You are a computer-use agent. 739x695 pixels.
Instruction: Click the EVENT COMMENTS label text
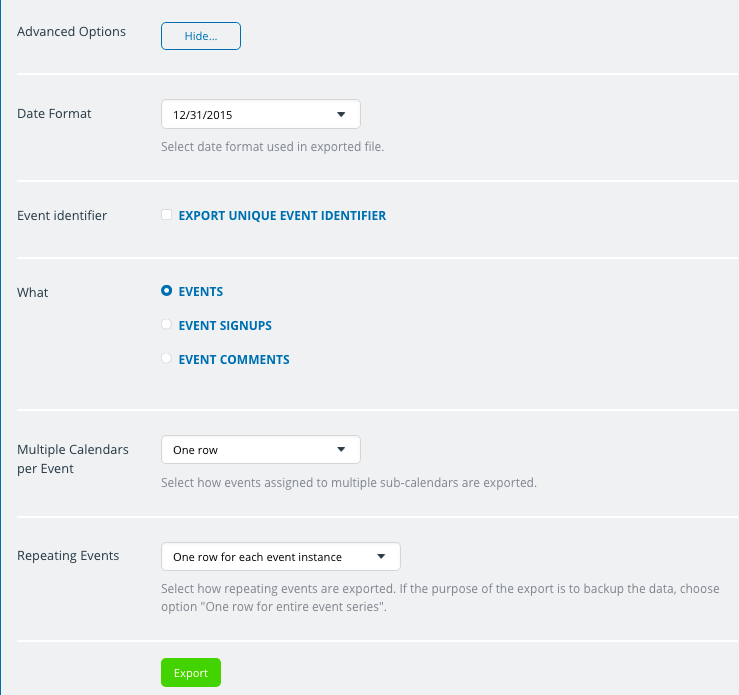tap(234, 359)
